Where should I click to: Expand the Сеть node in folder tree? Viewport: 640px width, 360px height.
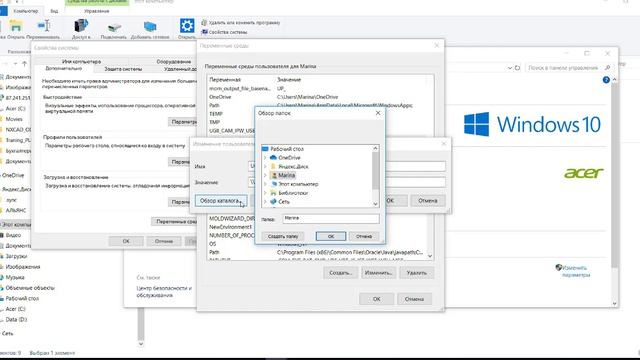265,202
